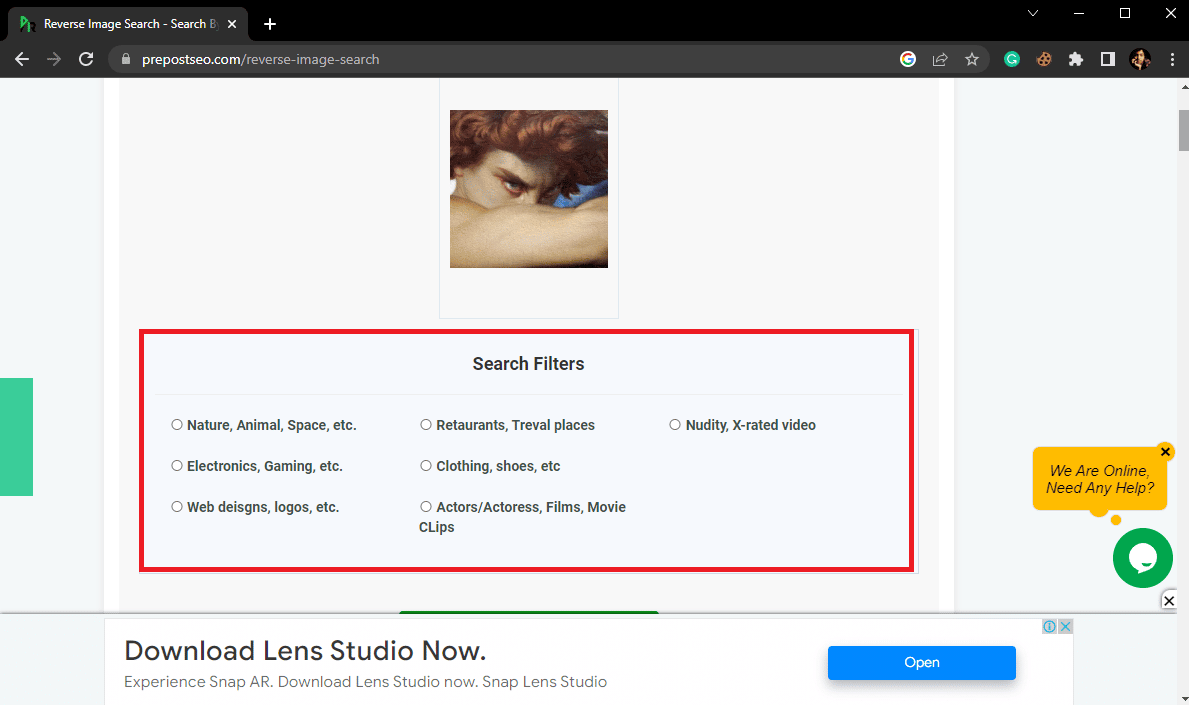Close the Reverse Image Search tab
This screenshot has height=705, width=1189.
click(x=232, y=24)
